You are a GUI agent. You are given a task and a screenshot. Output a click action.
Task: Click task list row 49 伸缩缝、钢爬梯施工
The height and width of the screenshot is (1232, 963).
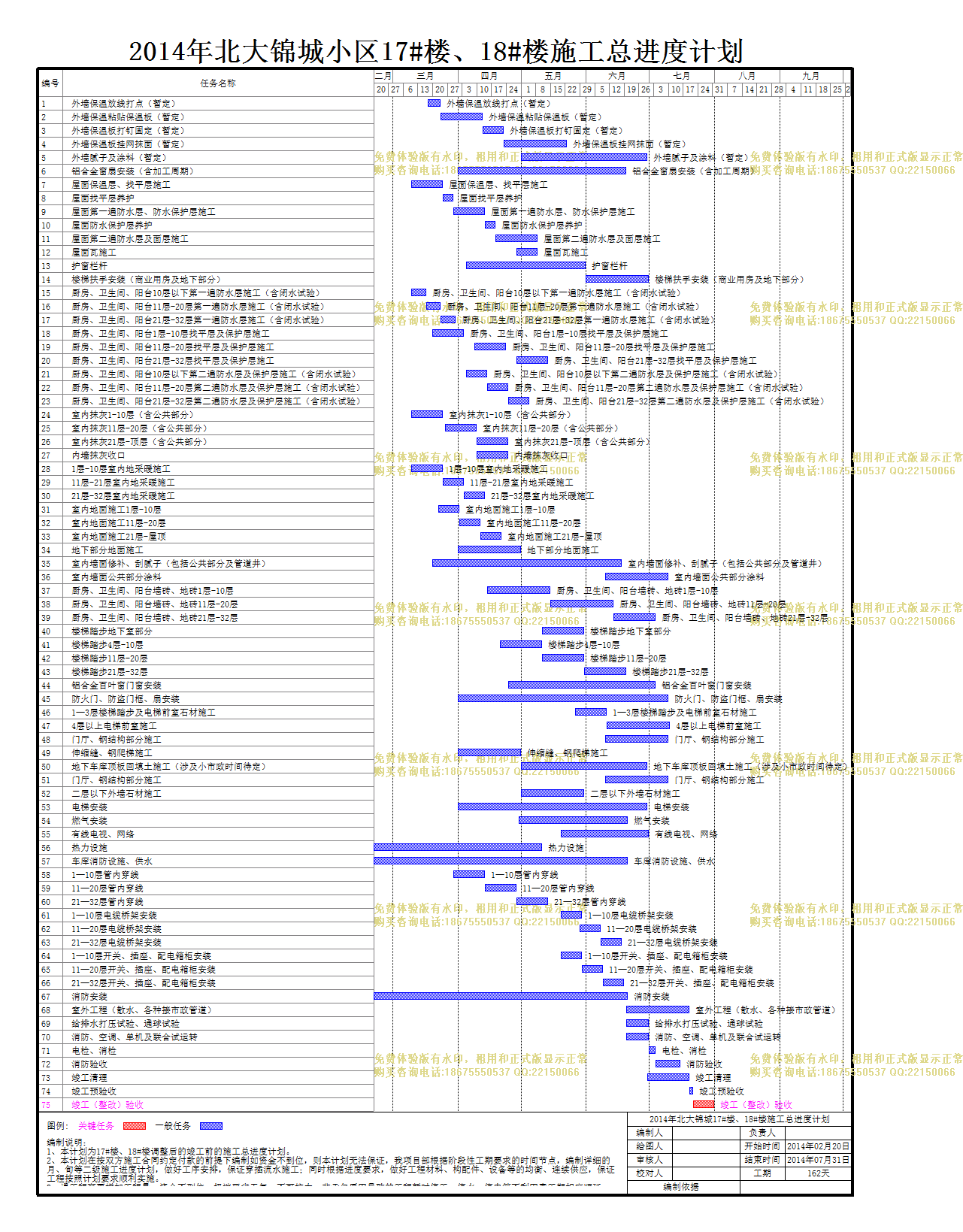(x=207, y=753)
